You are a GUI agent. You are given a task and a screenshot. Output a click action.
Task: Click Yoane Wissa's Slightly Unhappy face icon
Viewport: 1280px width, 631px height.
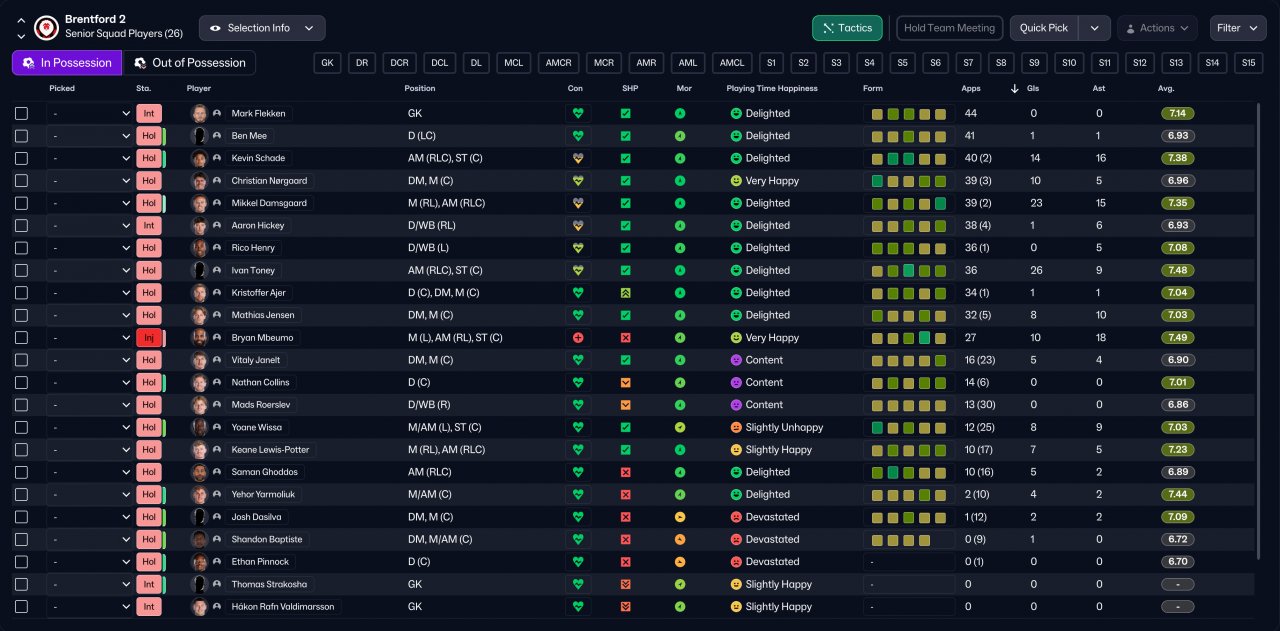[x=736, y=428]
